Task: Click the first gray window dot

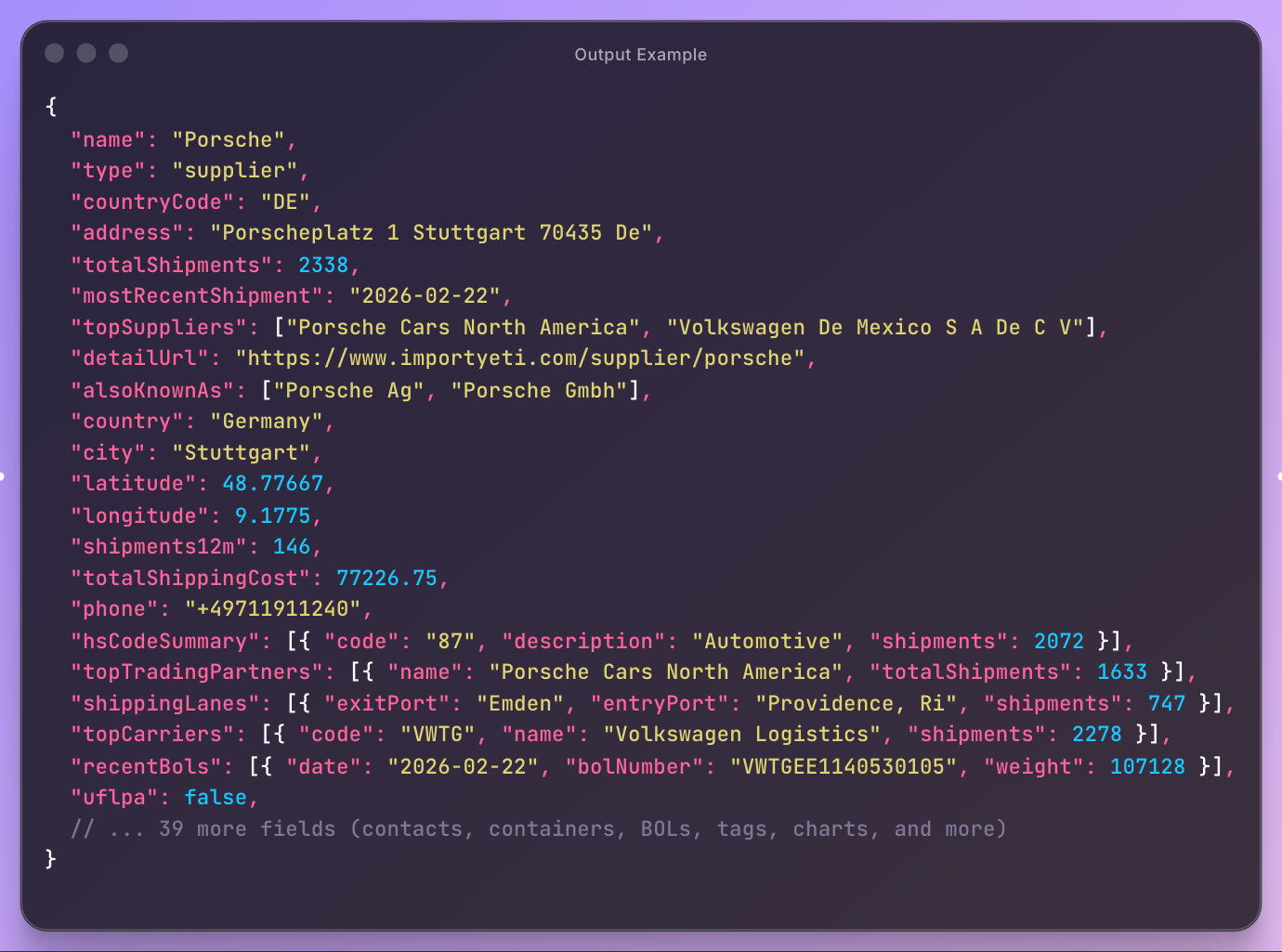Action: [x=55, y=53]
